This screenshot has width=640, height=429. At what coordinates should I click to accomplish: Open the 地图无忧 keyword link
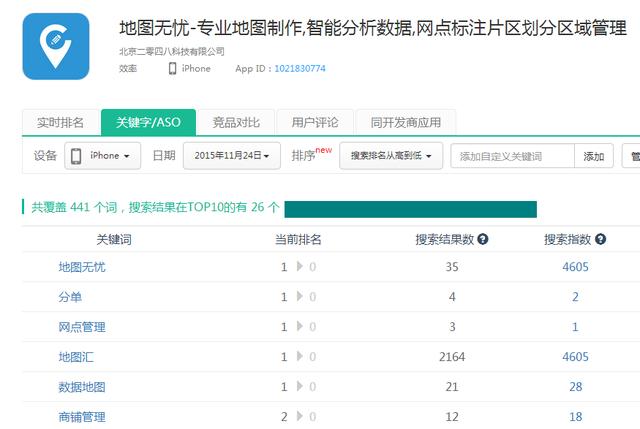(x=82, y=267)
